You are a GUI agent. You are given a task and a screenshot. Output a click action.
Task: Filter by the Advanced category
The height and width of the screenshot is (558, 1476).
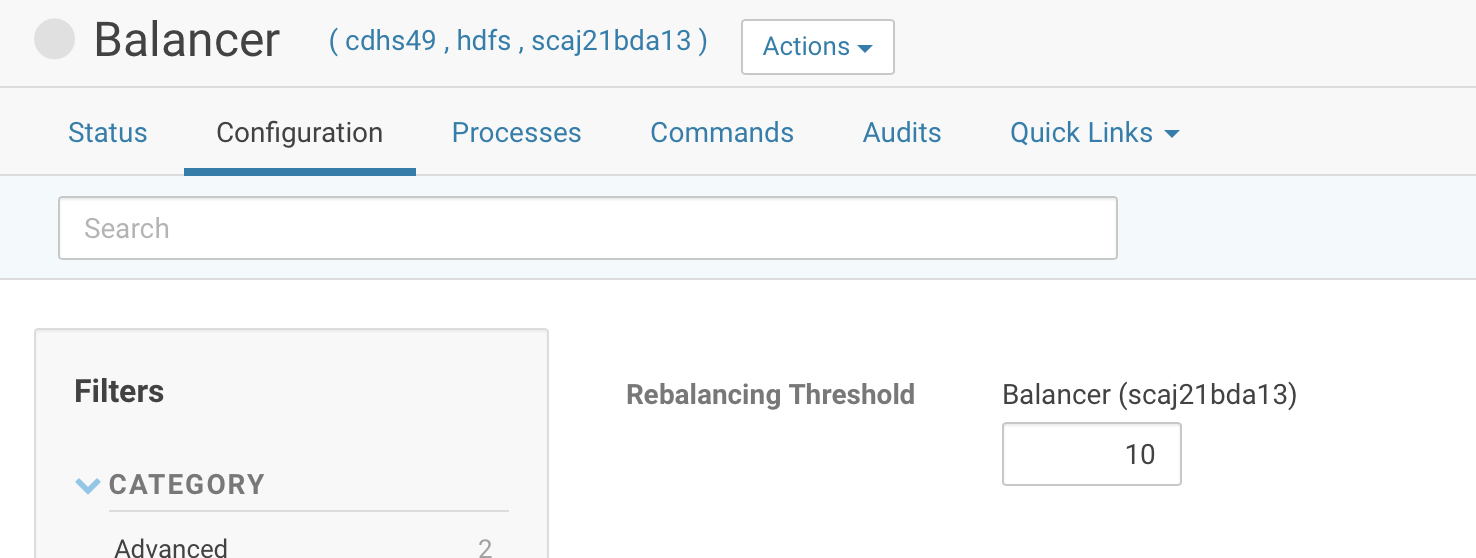[171, 547]
